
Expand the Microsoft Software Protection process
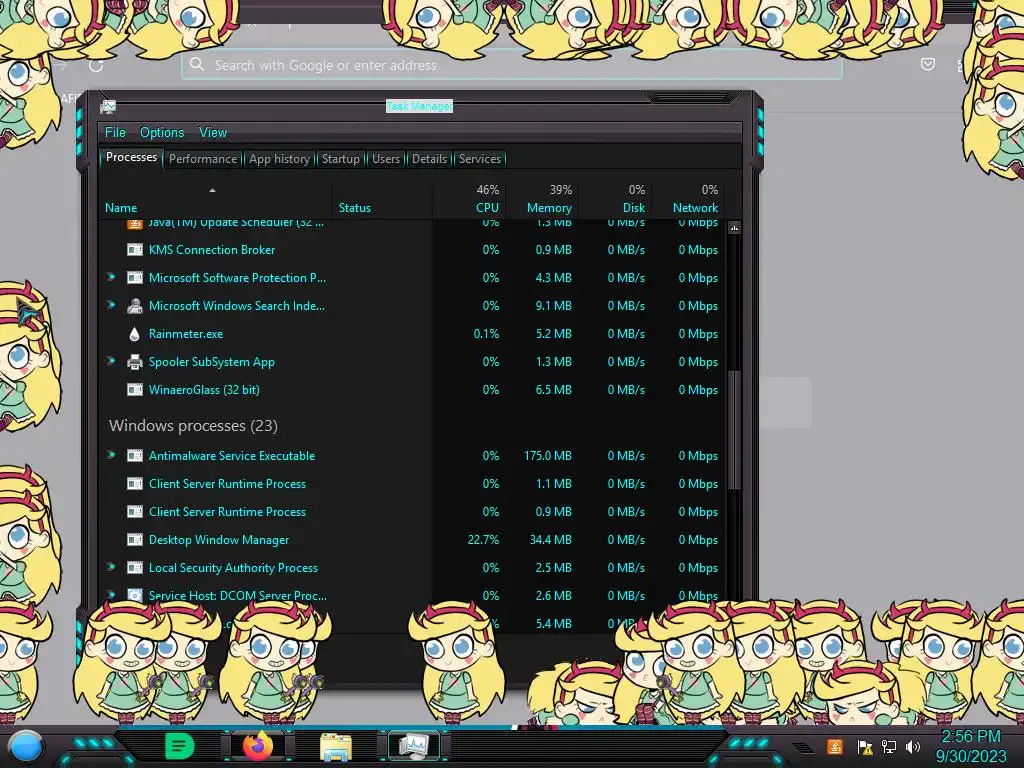[111, 277]
